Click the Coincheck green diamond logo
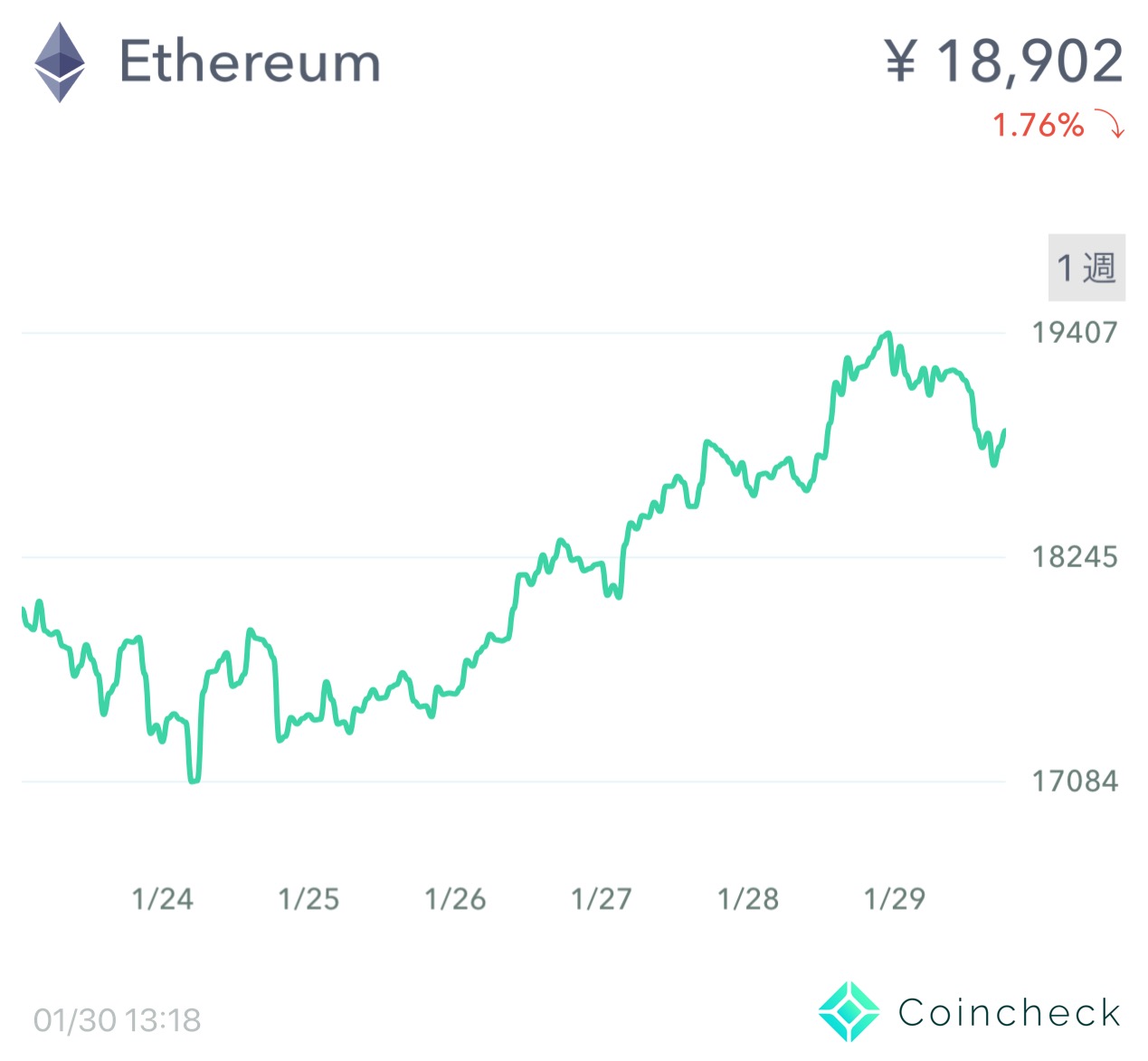The image size is (1148, 1061). point(848,1012)
